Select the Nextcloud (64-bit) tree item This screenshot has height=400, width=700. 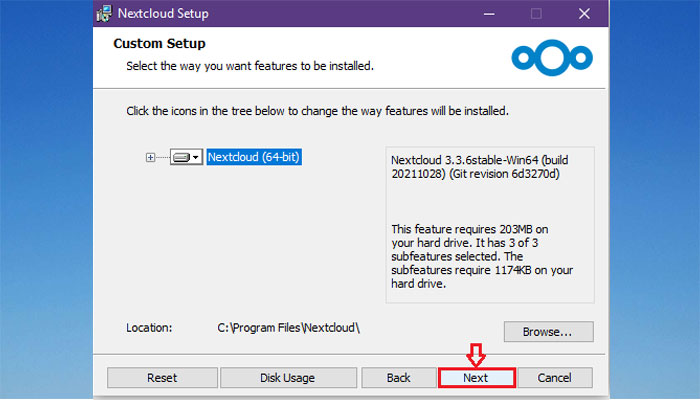pyautogui.click(x=254, y=157)
